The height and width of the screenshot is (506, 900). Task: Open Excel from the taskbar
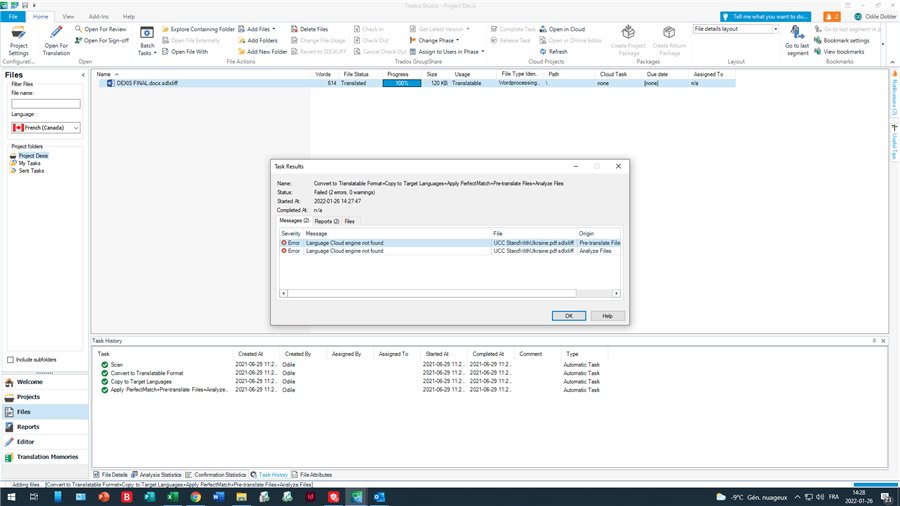(x=172, y=497)
